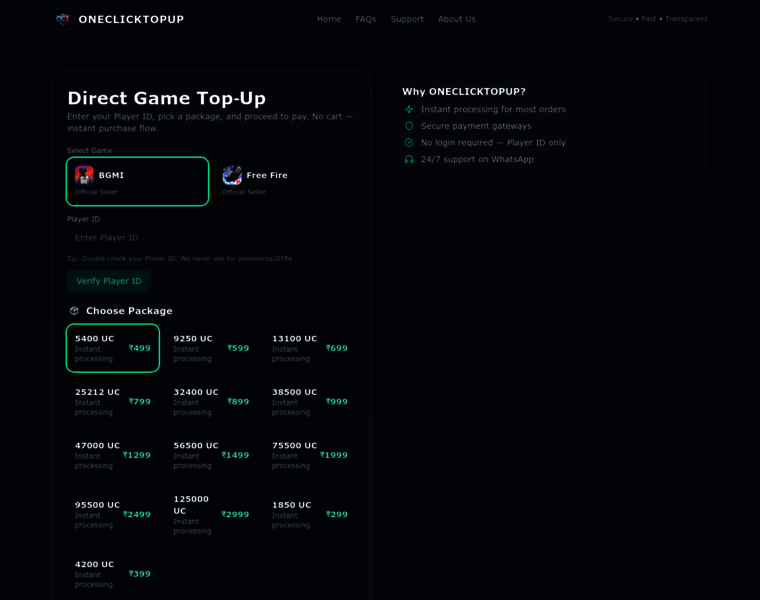This screenshot has height=600, width=760.
Task: Select the 5400 UC package
Action: pos(113,348)
